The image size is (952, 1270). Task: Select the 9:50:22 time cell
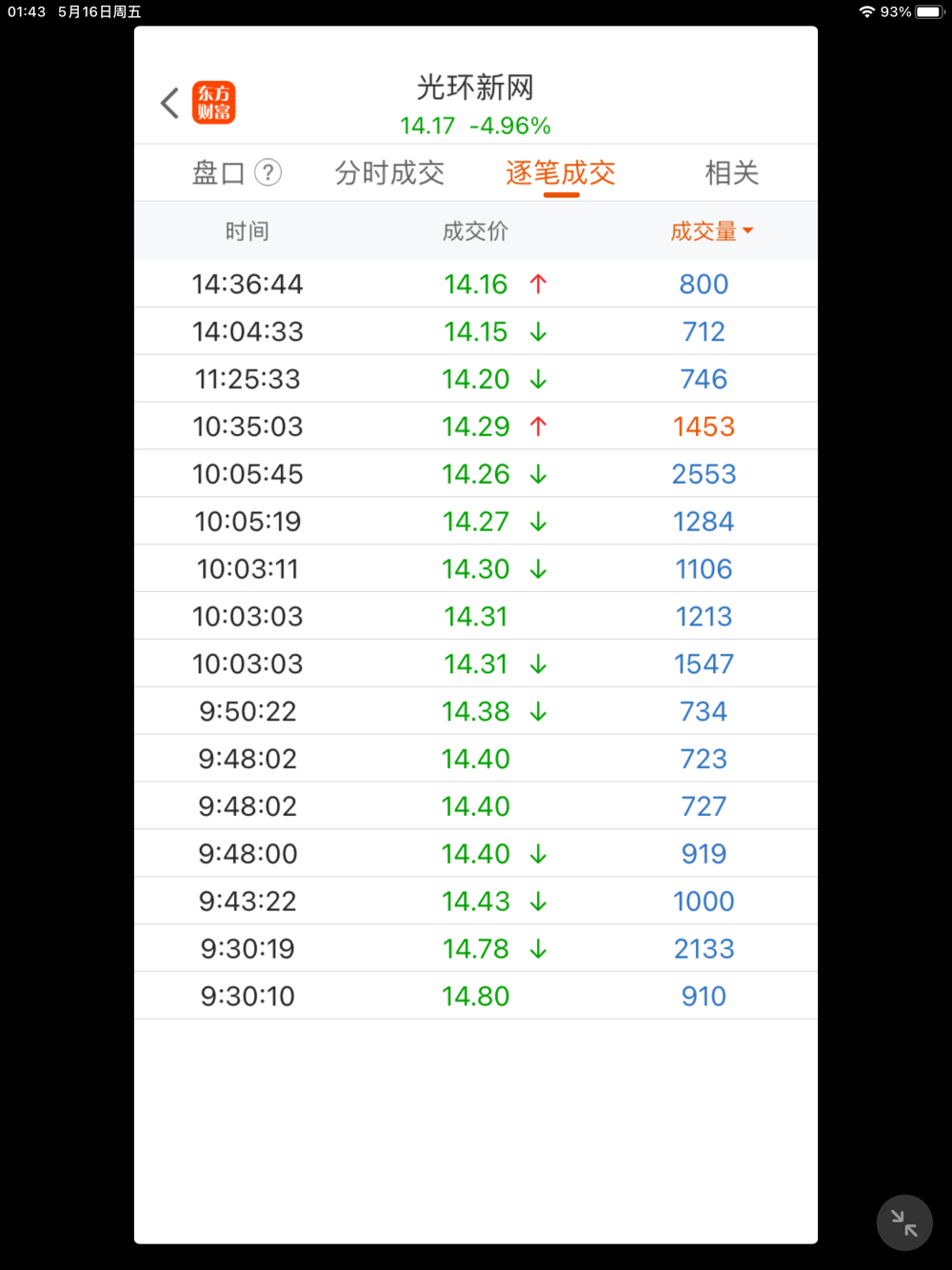[248, 711]
